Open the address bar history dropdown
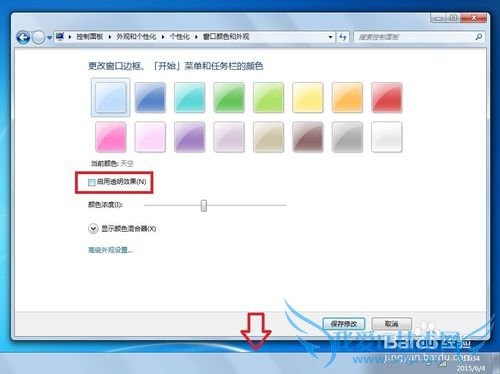Image resolution: width=500 pixels, height=374 pixels. pos(330,37)
